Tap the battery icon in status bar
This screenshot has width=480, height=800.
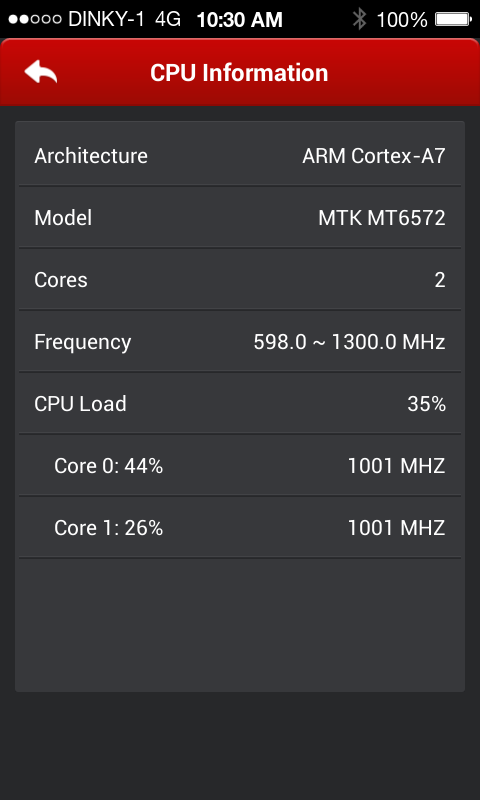453,19
